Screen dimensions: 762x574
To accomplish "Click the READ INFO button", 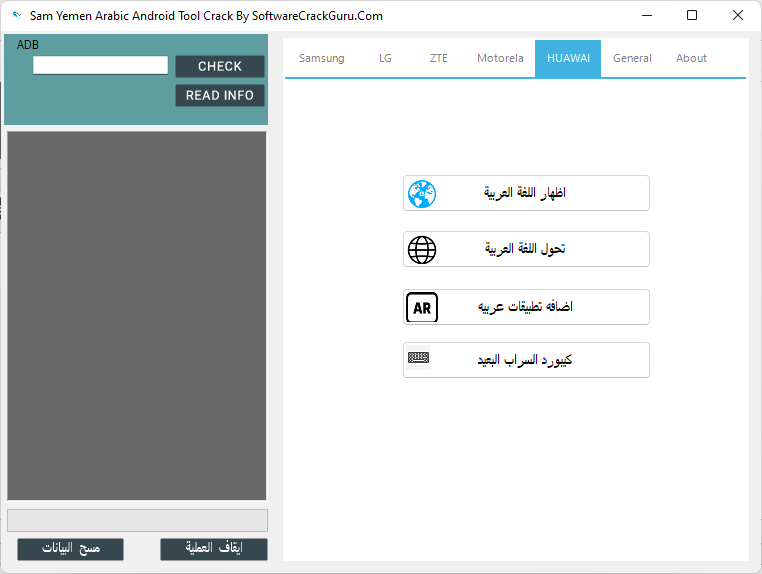I will 220,95.
